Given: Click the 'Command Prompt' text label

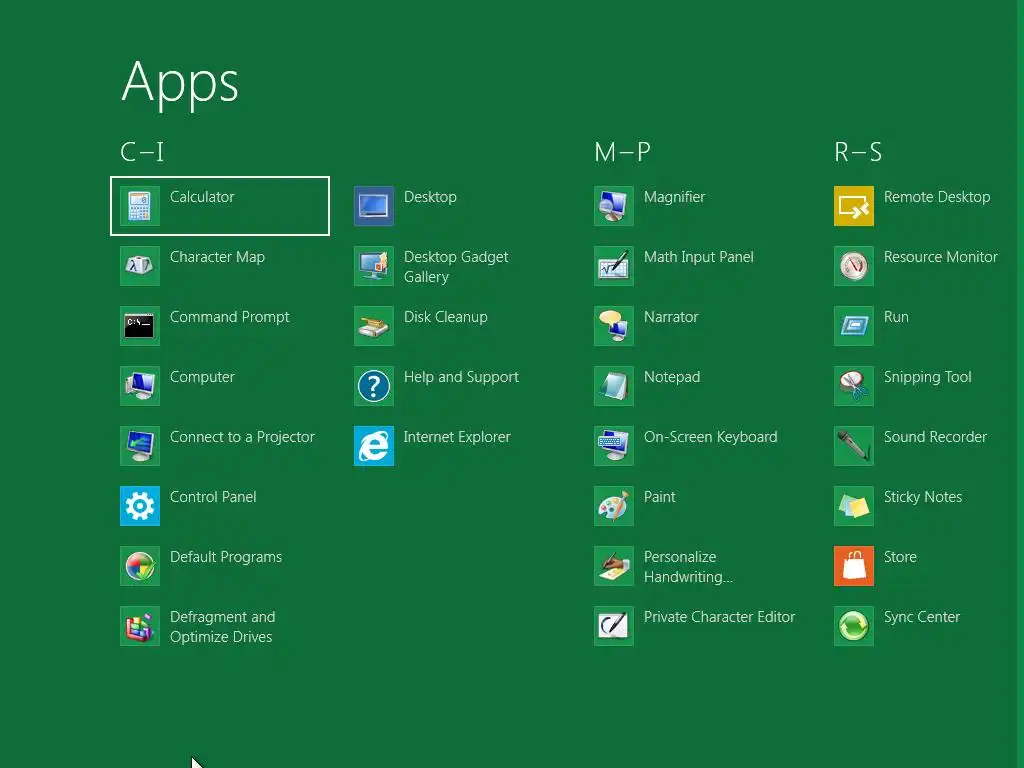Looking at the screenshot, I should coord(229,317).
